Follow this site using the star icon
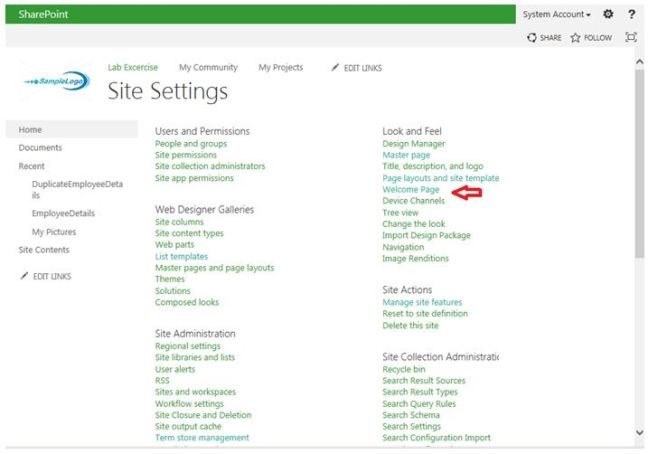This screenshot has width=650, height=454. point(575,38)
